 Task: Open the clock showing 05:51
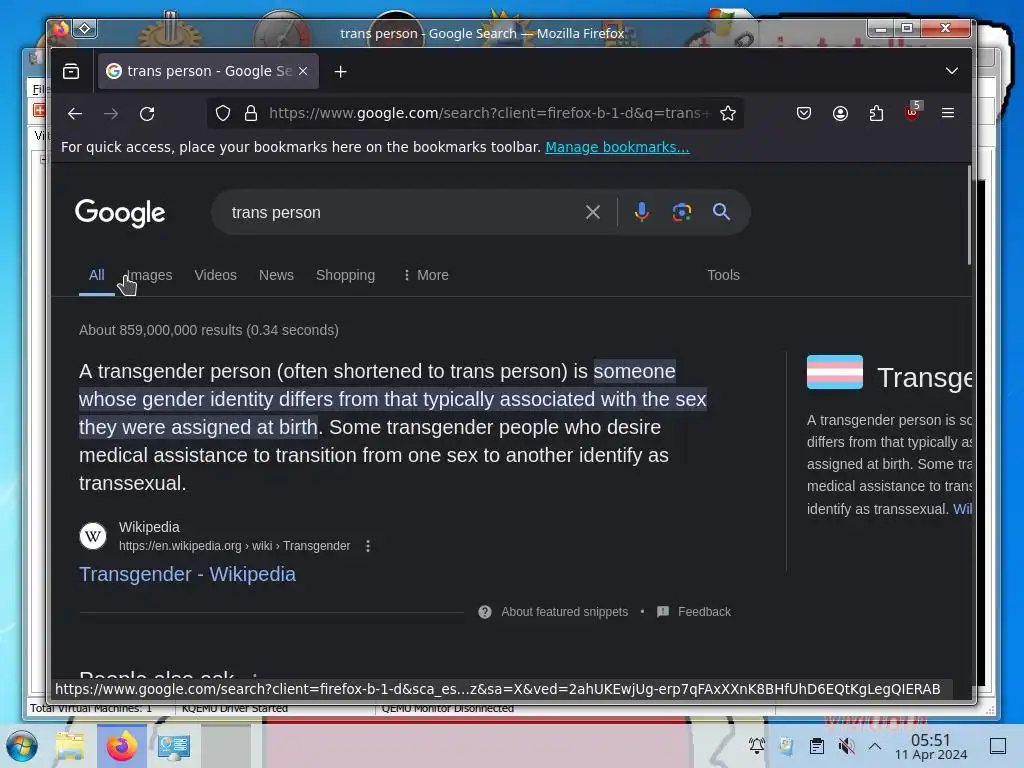click(x=931, y=747)
